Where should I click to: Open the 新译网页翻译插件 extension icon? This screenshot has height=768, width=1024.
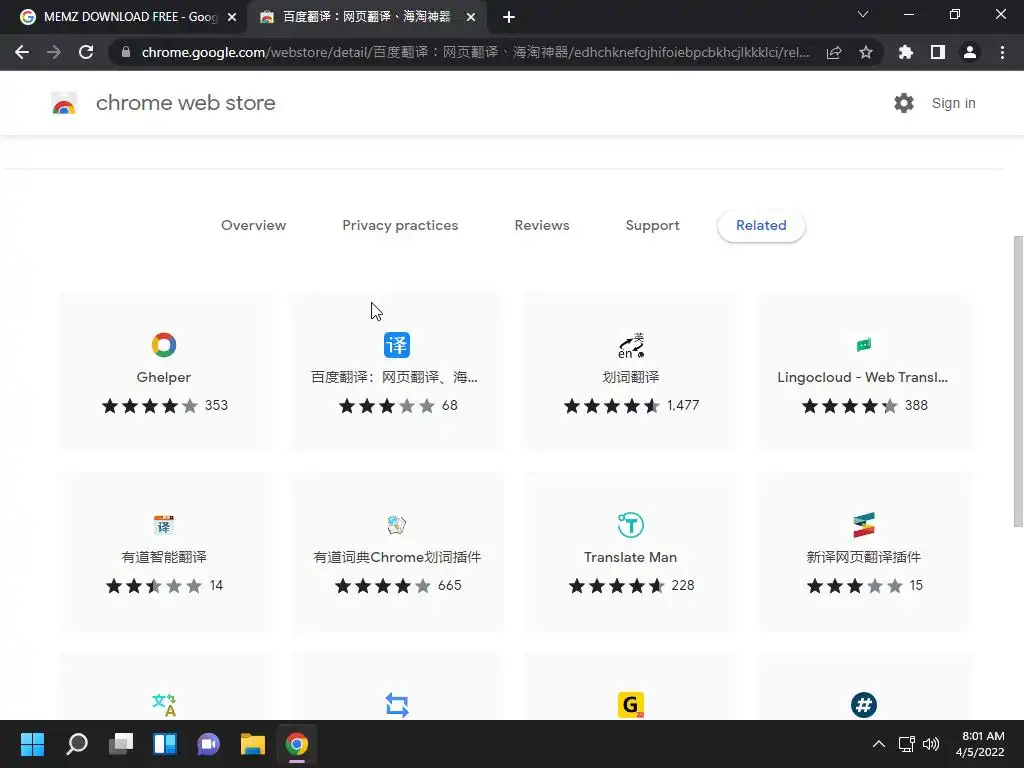coord(863,525)
